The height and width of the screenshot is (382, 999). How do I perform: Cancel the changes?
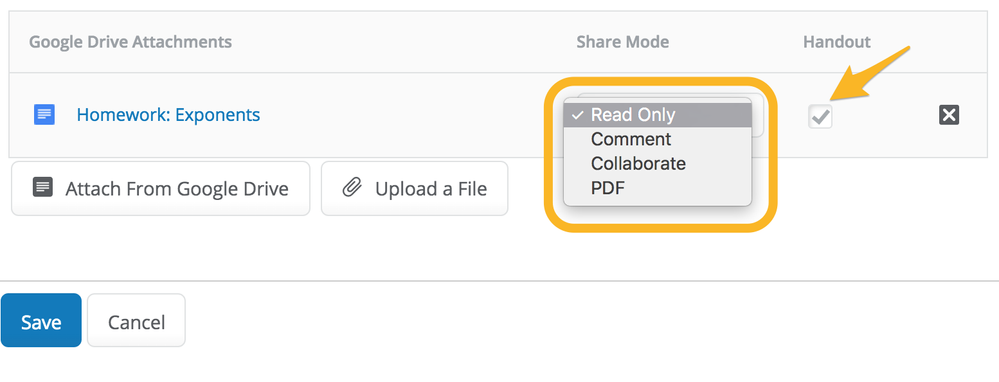coord(136,320)
